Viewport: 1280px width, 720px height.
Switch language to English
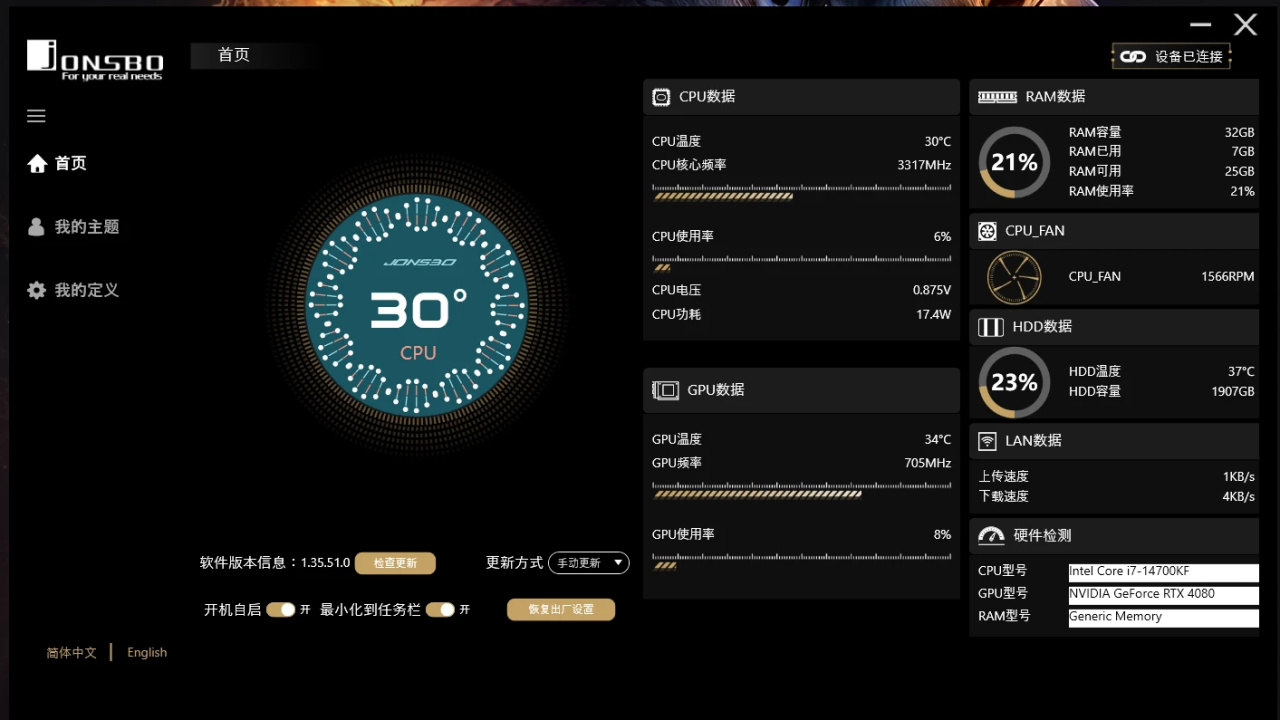pyautogui.click(x=147, y=652)
